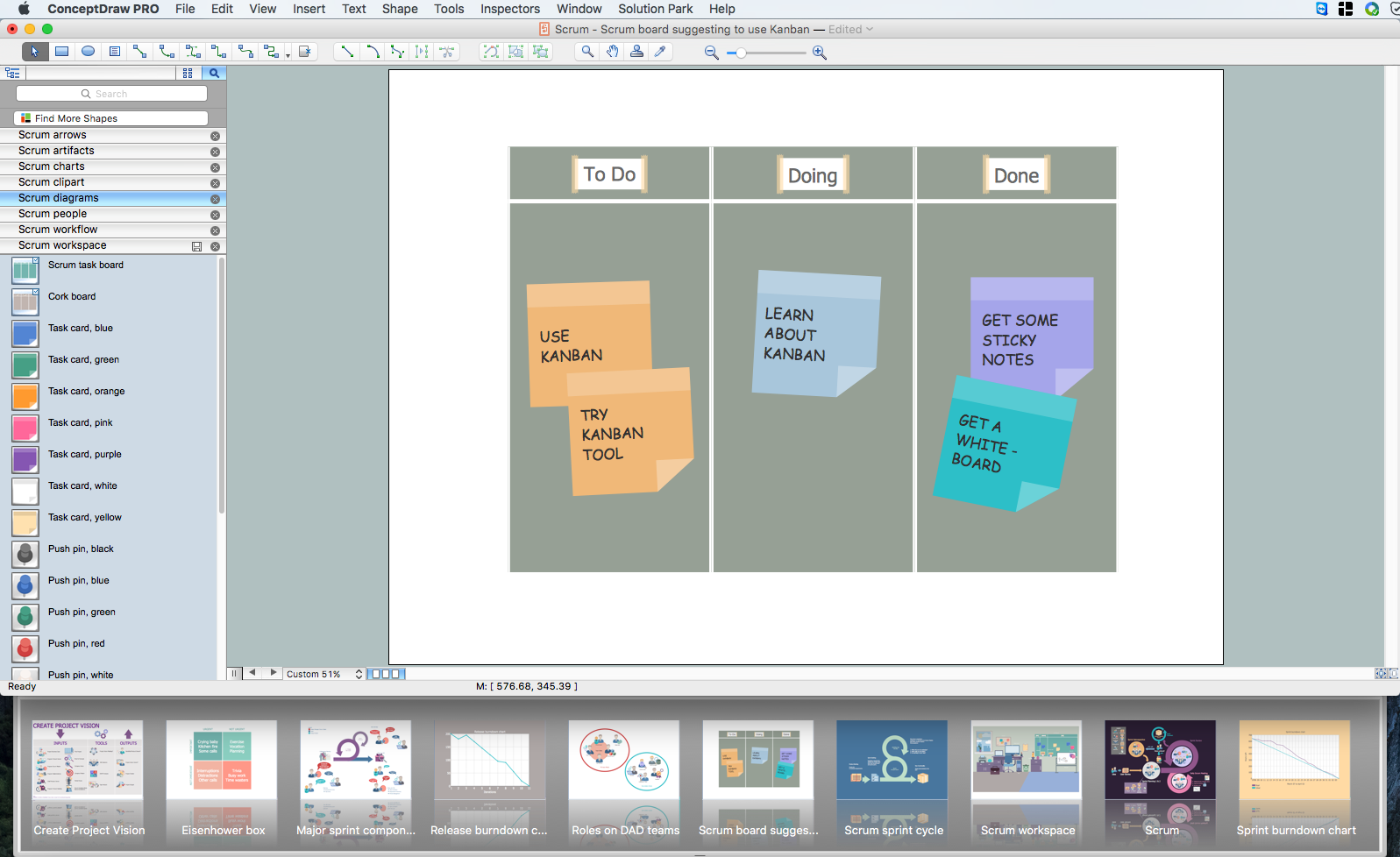The image size is (1400, 857).
Task: Choose the orange task card shape
Action: coord(25,397)
